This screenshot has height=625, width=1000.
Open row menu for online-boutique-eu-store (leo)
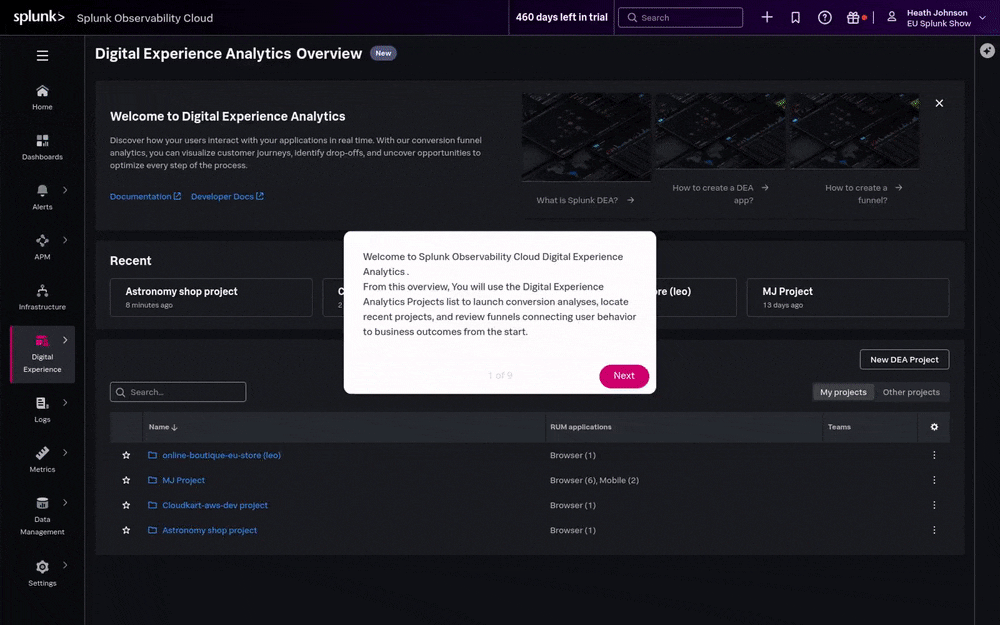pos(934,455)
